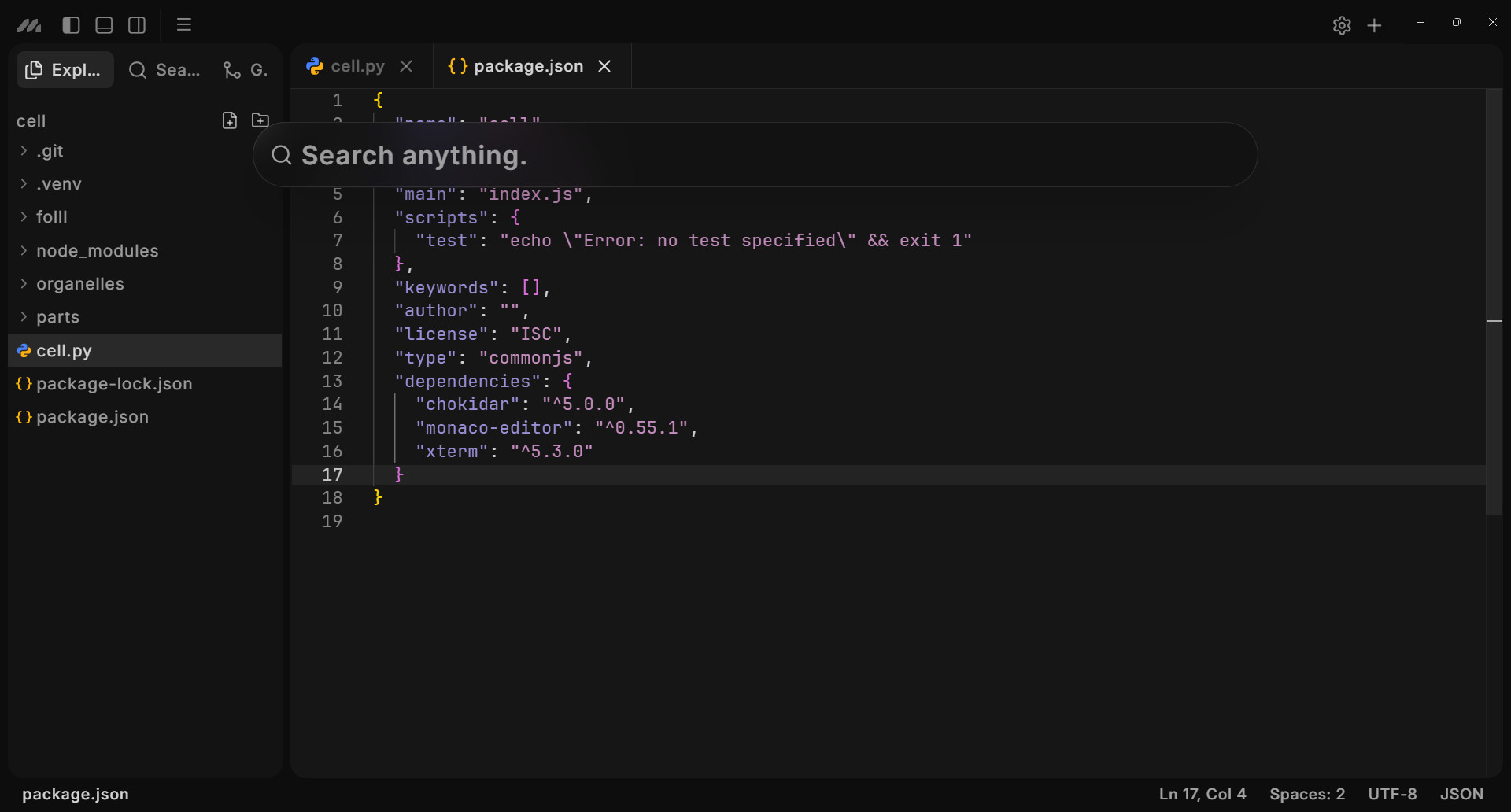Image resolution: width=1511 pixels, height=812 pixels.
Task: Open the Git source control panel
Action: [x=245, y=70]
